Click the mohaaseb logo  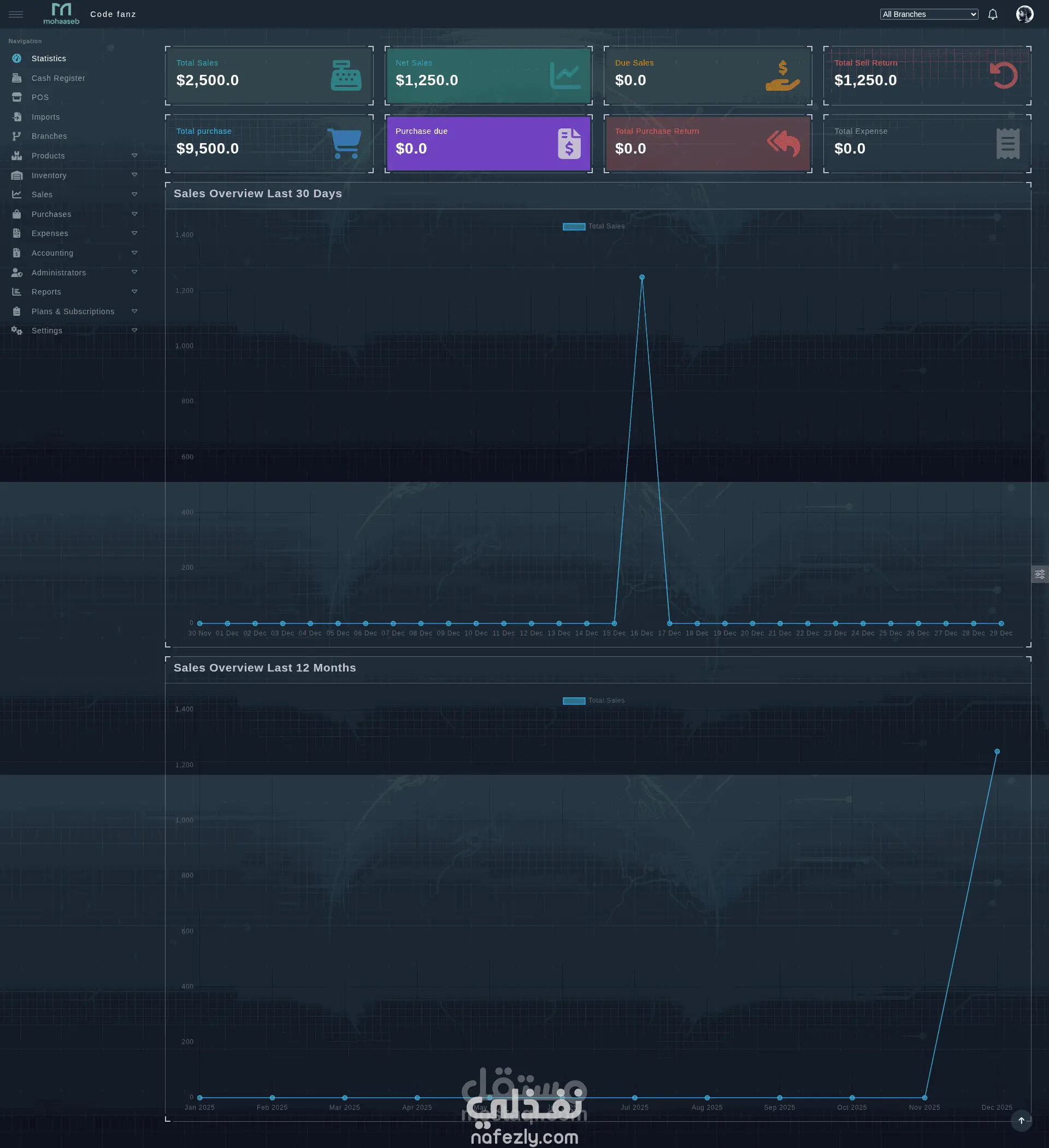pyautogui.click(x=61, y=14)
